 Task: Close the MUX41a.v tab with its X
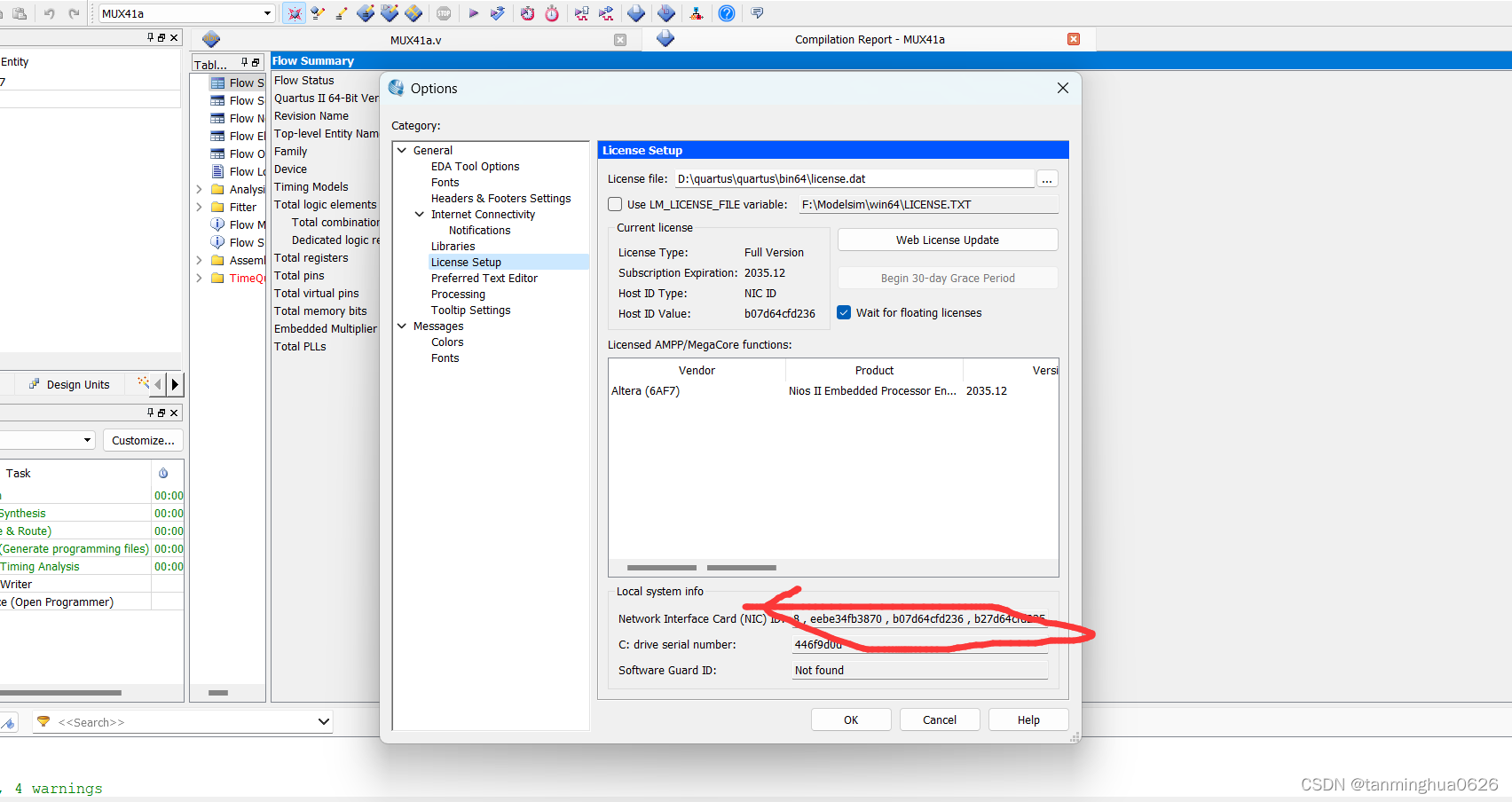[x=620, y=40]
